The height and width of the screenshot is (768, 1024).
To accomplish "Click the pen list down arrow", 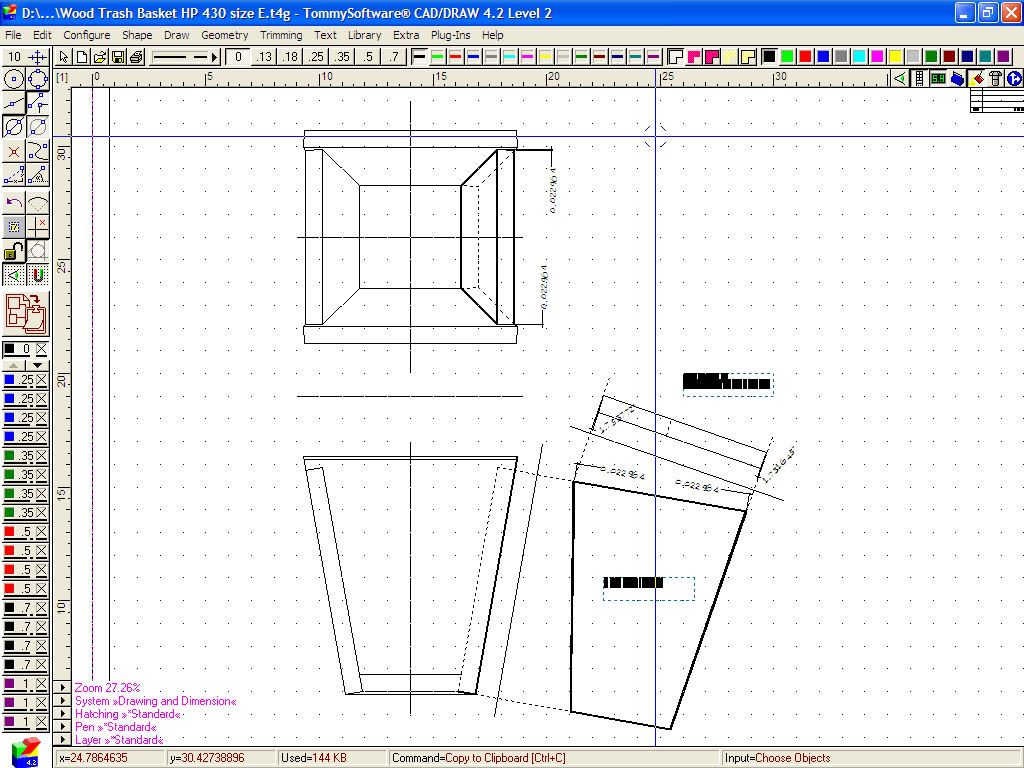I will (37, 365).
